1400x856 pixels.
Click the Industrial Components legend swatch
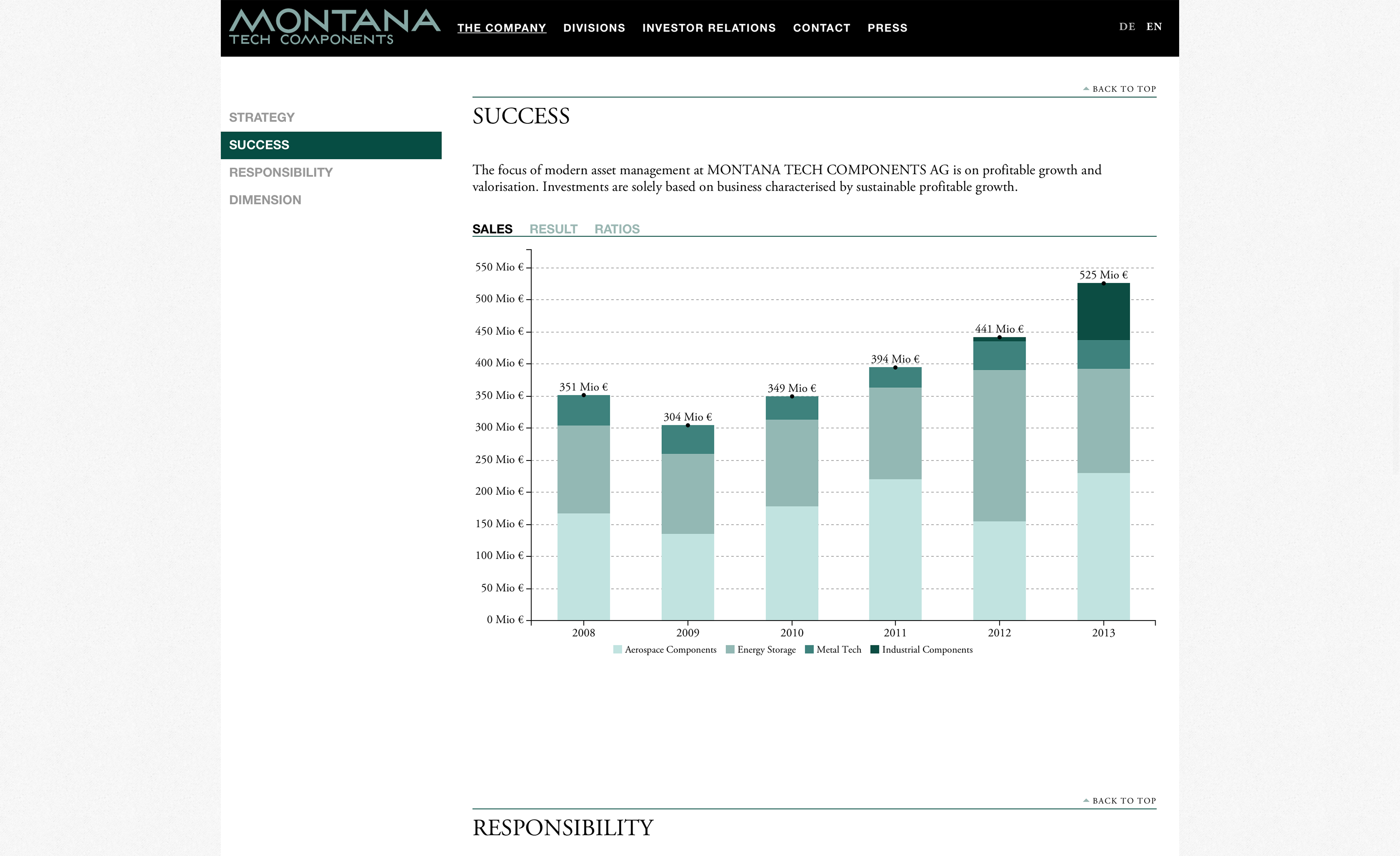(x=875, y=650)
